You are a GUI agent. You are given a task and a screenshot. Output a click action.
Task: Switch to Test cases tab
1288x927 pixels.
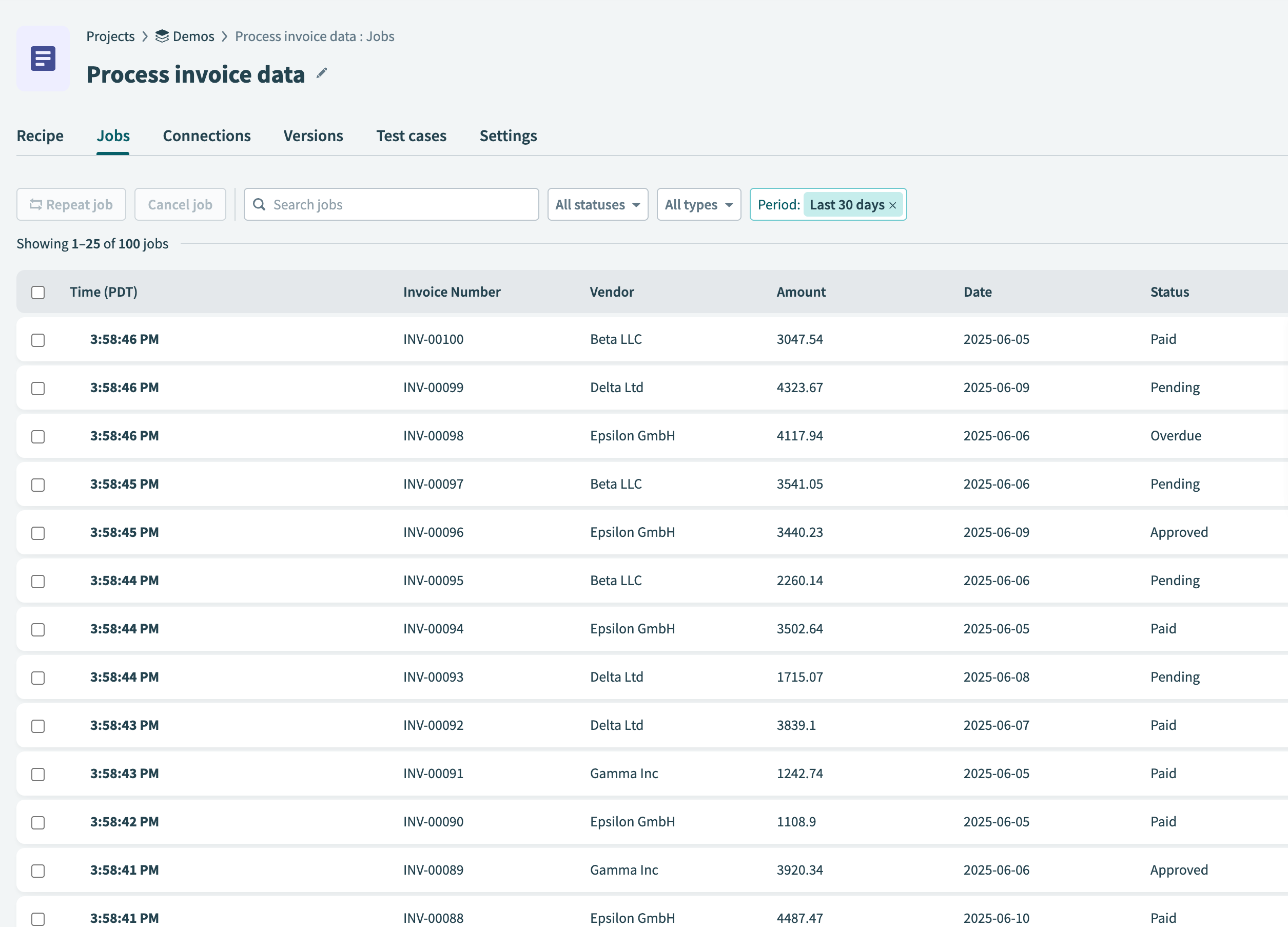pos(411,136)
